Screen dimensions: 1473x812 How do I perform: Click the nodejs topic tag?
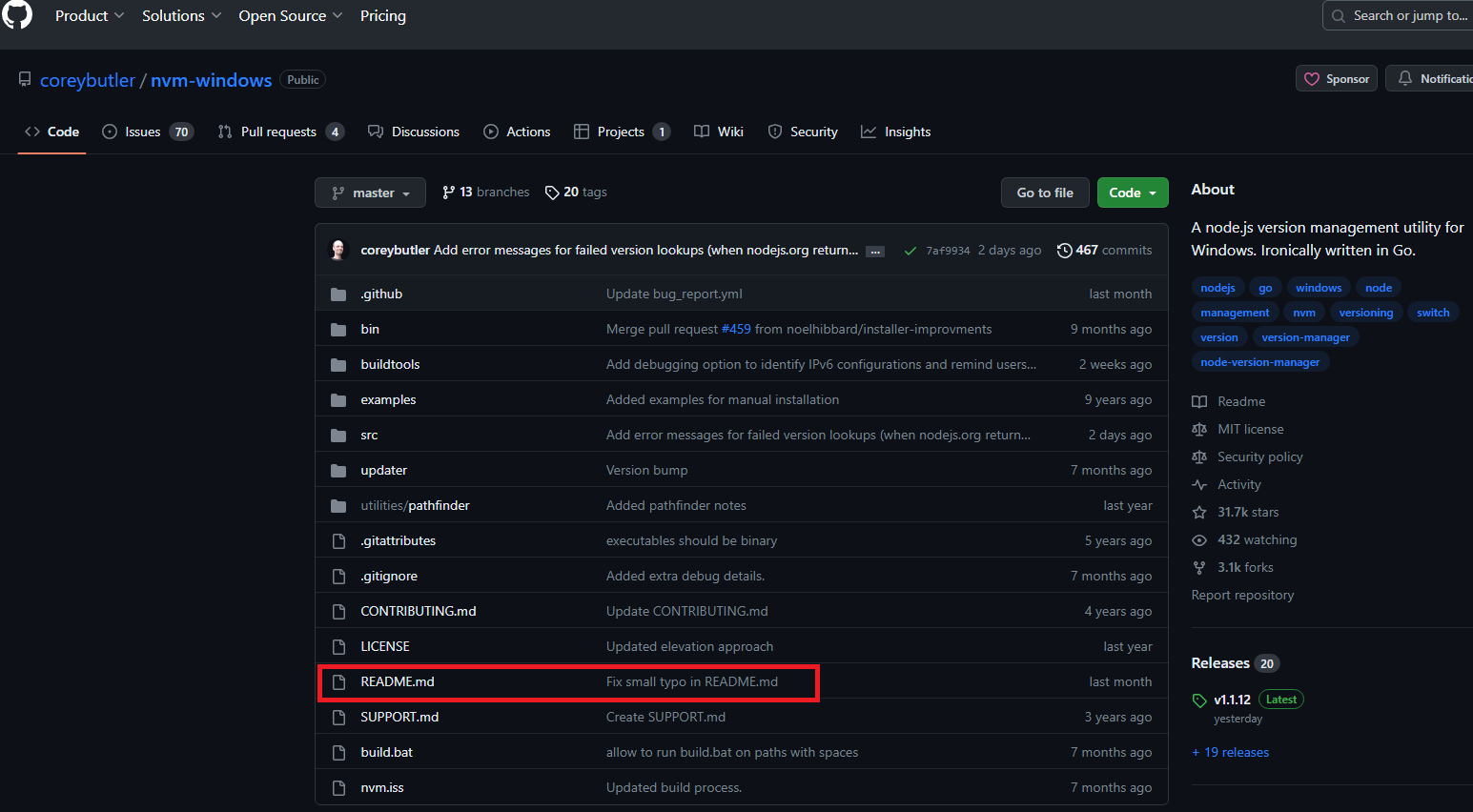pyautogui.click(x=1217, y=288)
